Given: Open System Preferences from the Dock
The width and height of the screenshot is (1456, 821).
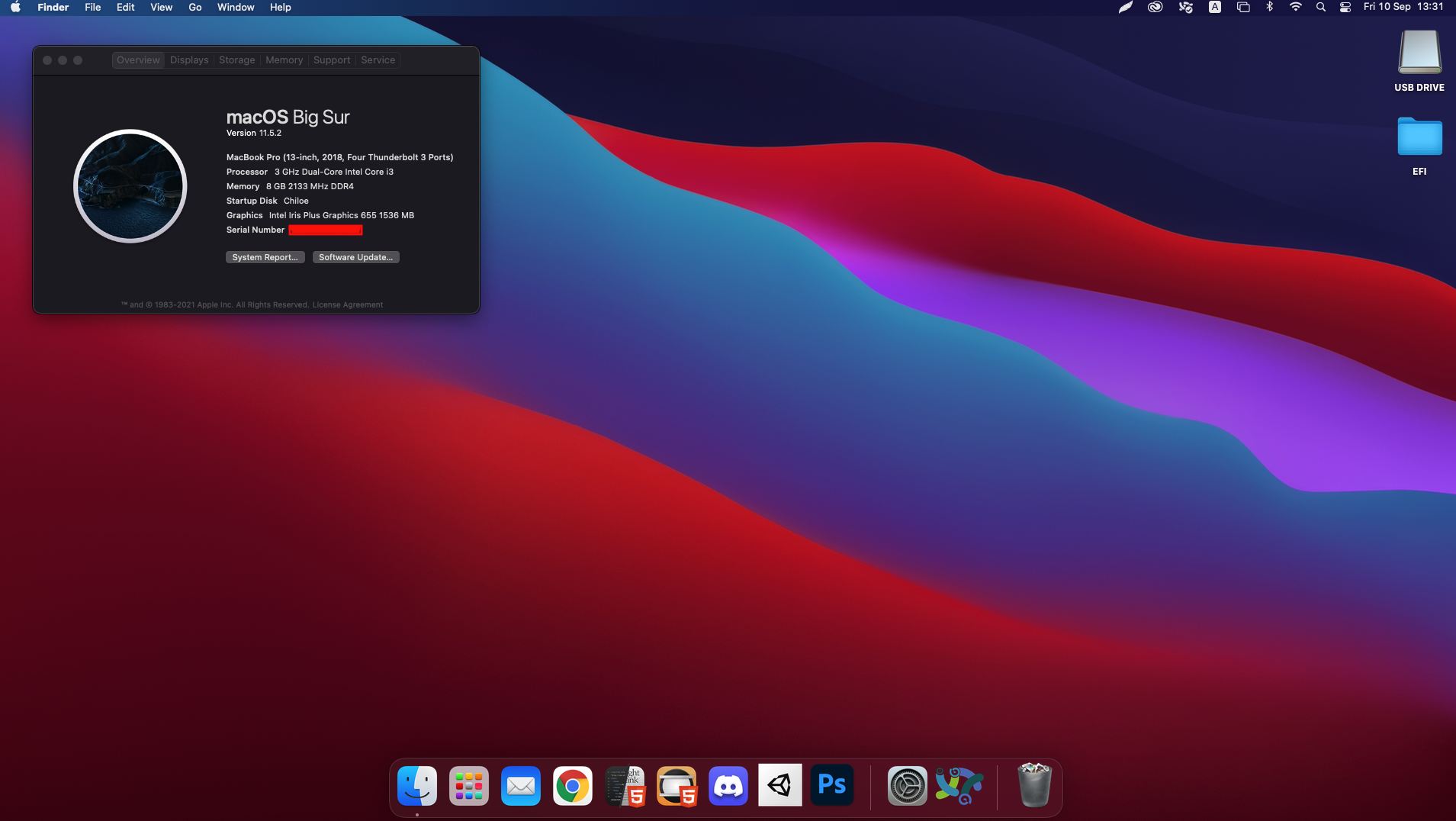Looking at the screenshot, I should (x=907, y=786).
